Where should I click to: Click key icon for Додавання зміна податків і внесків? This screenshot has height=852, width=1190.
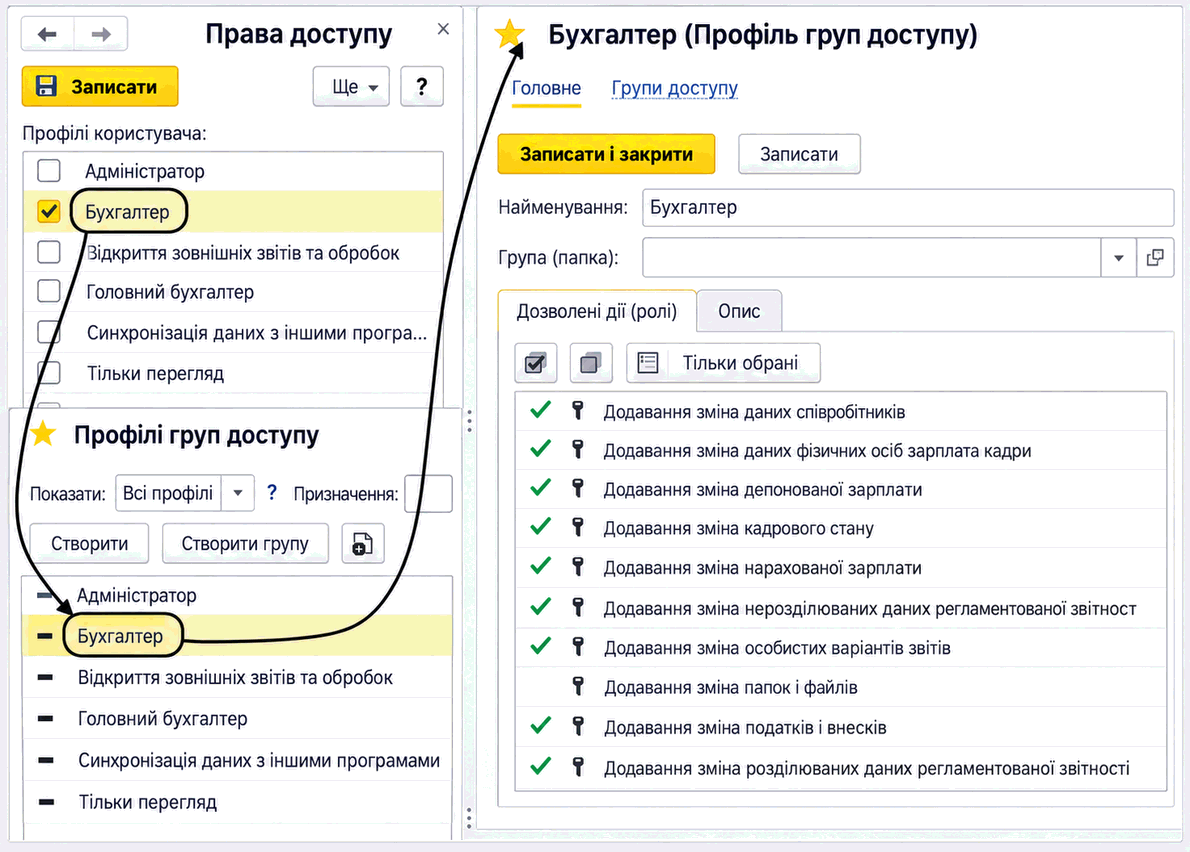[578, 727]
